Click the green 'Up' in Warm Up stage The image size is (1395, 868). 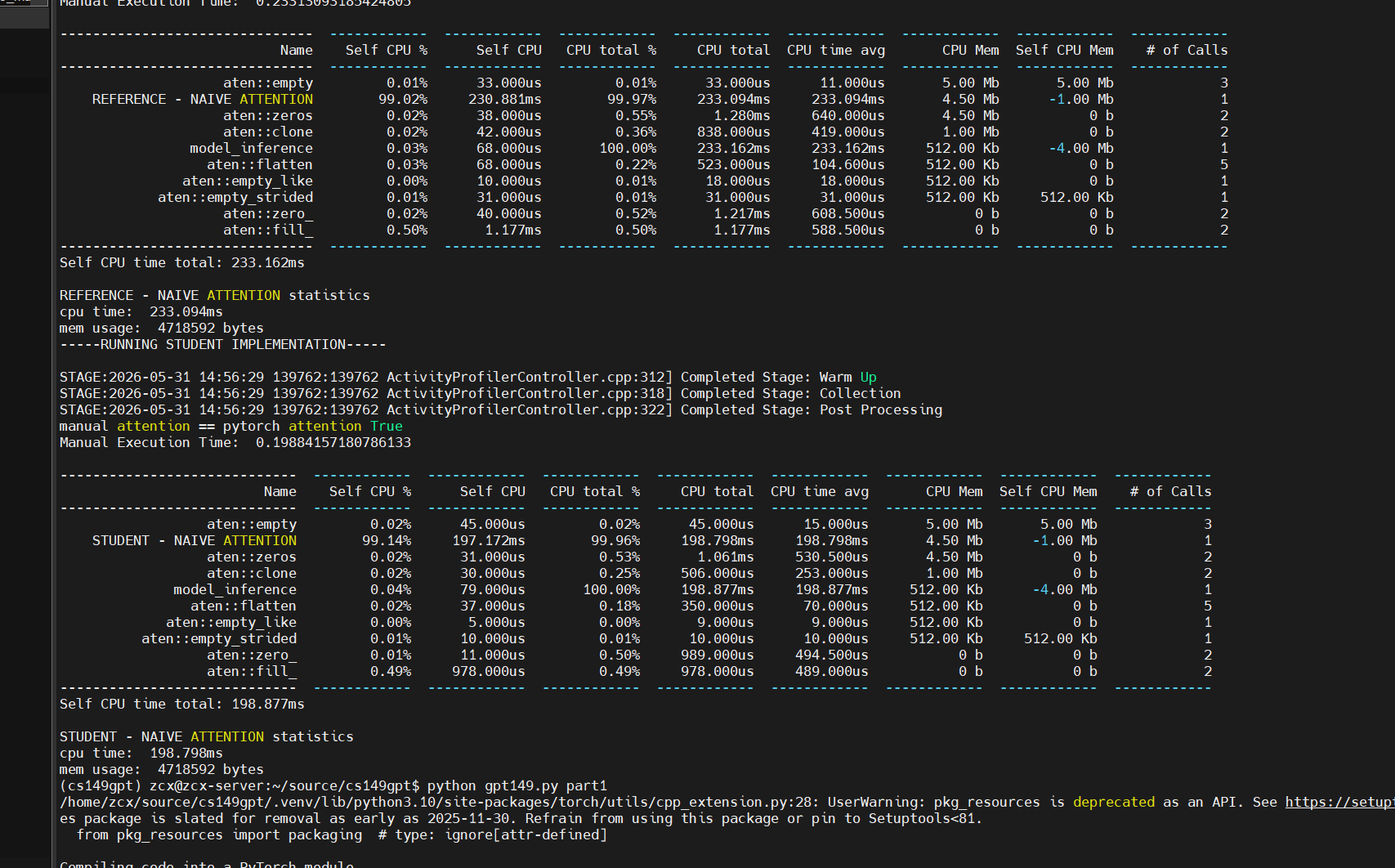pyautogui.click(x=868, y=377)
